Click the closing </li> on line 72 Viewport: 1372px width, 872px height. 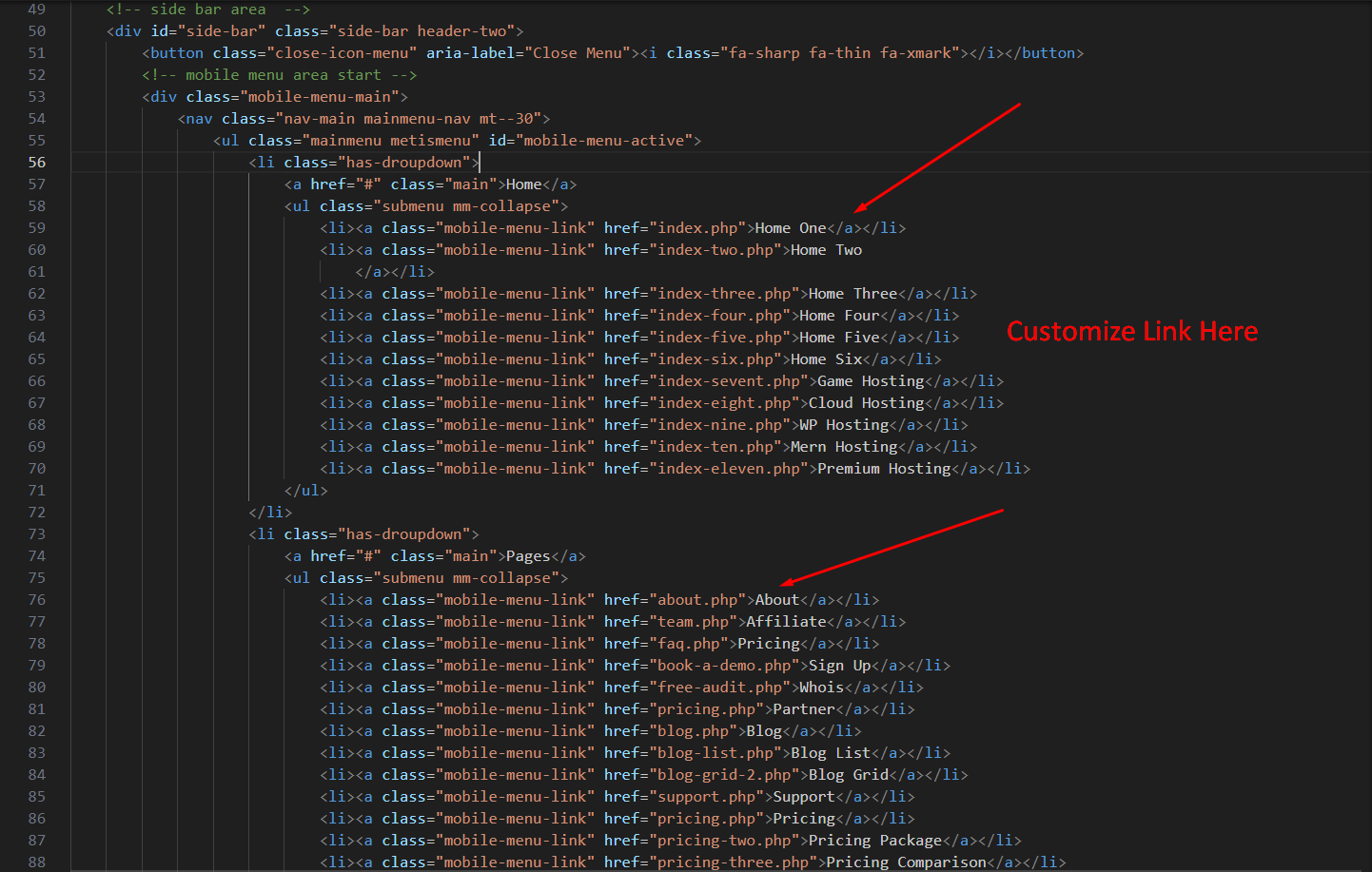270,513
